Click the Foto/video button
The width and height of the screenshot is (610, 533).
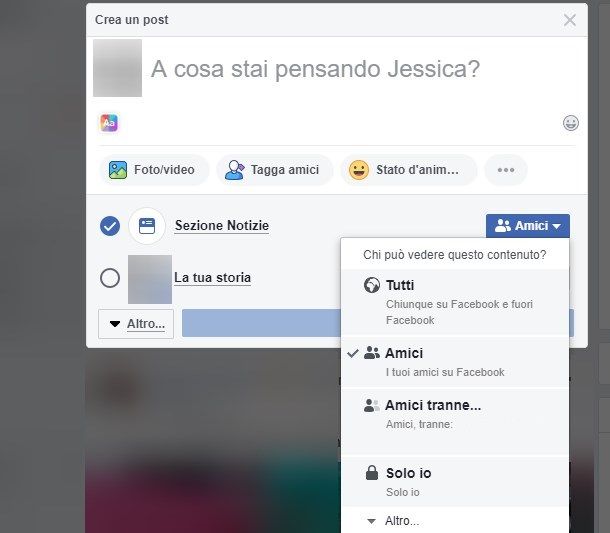[154, 170]
